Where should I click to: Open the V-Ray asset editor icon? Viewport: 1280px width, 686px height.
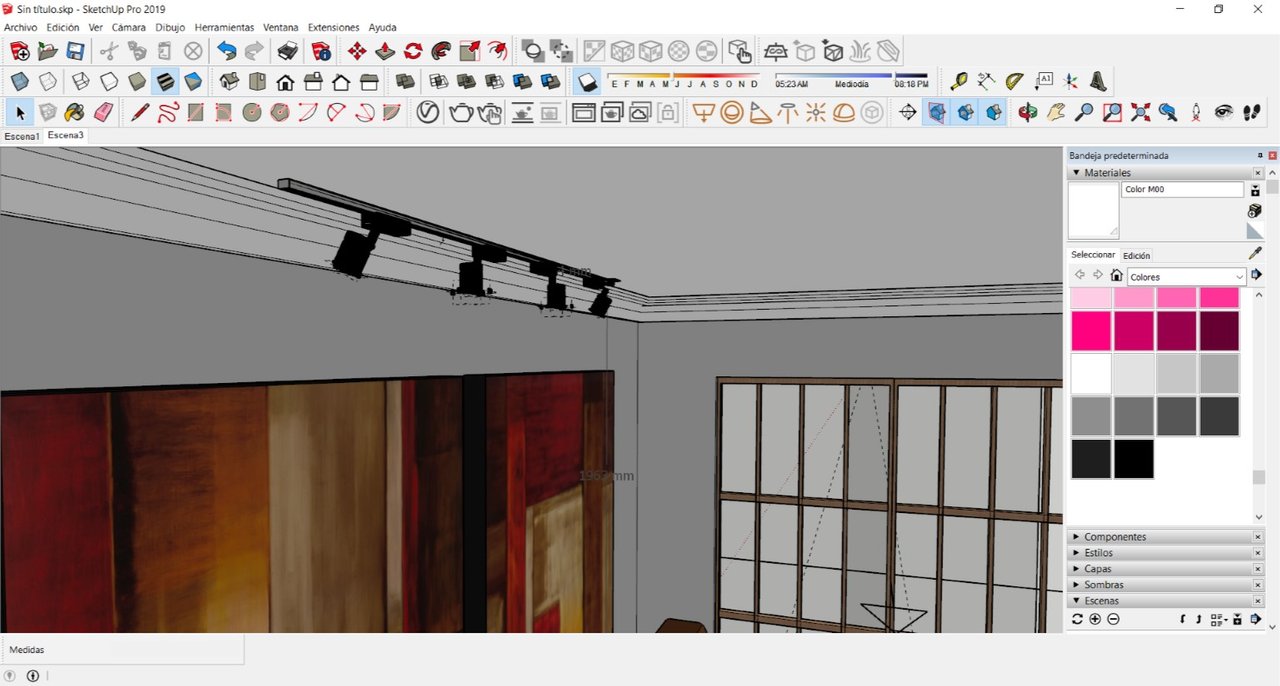point(427,113)
